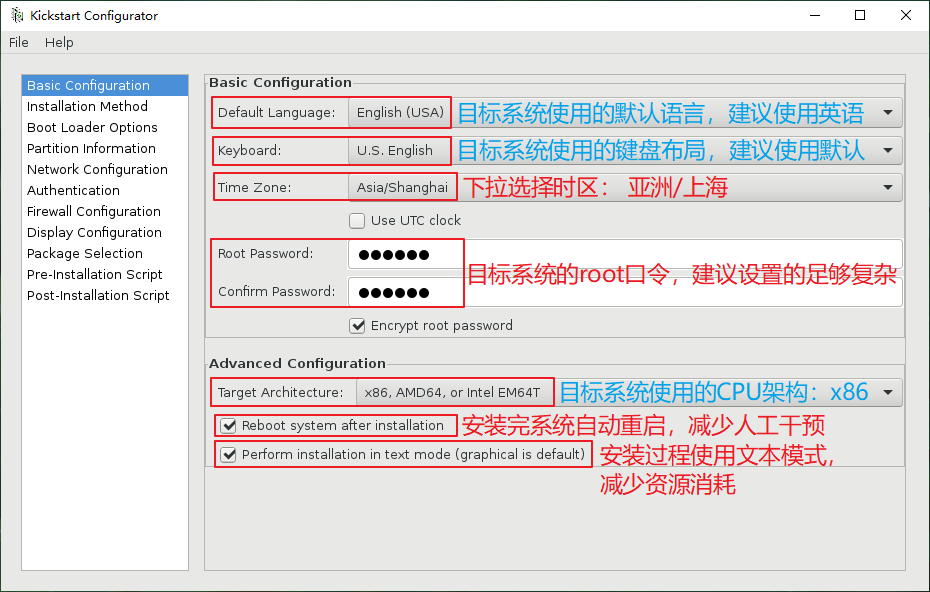The image size is (930, 592).
Task: Enable the Use UTC clock checkbox
Action: tap(357, 221)
